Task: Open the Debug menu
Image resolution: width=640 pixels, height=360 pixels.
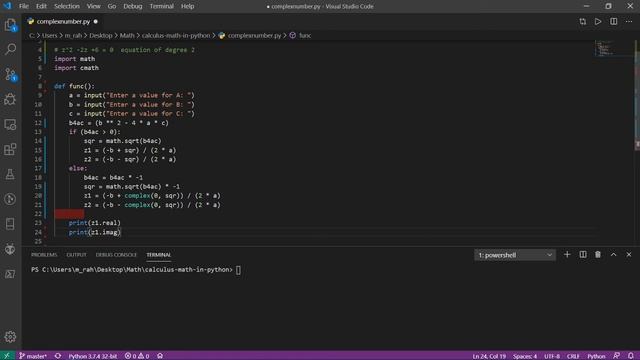Action: (133, 6)
